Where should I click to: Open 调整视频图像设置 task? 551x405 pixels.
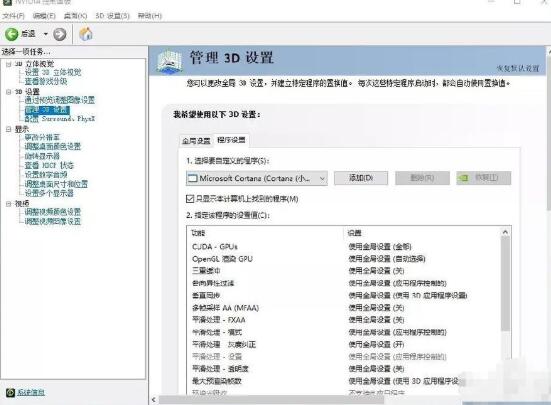[53, 221]
